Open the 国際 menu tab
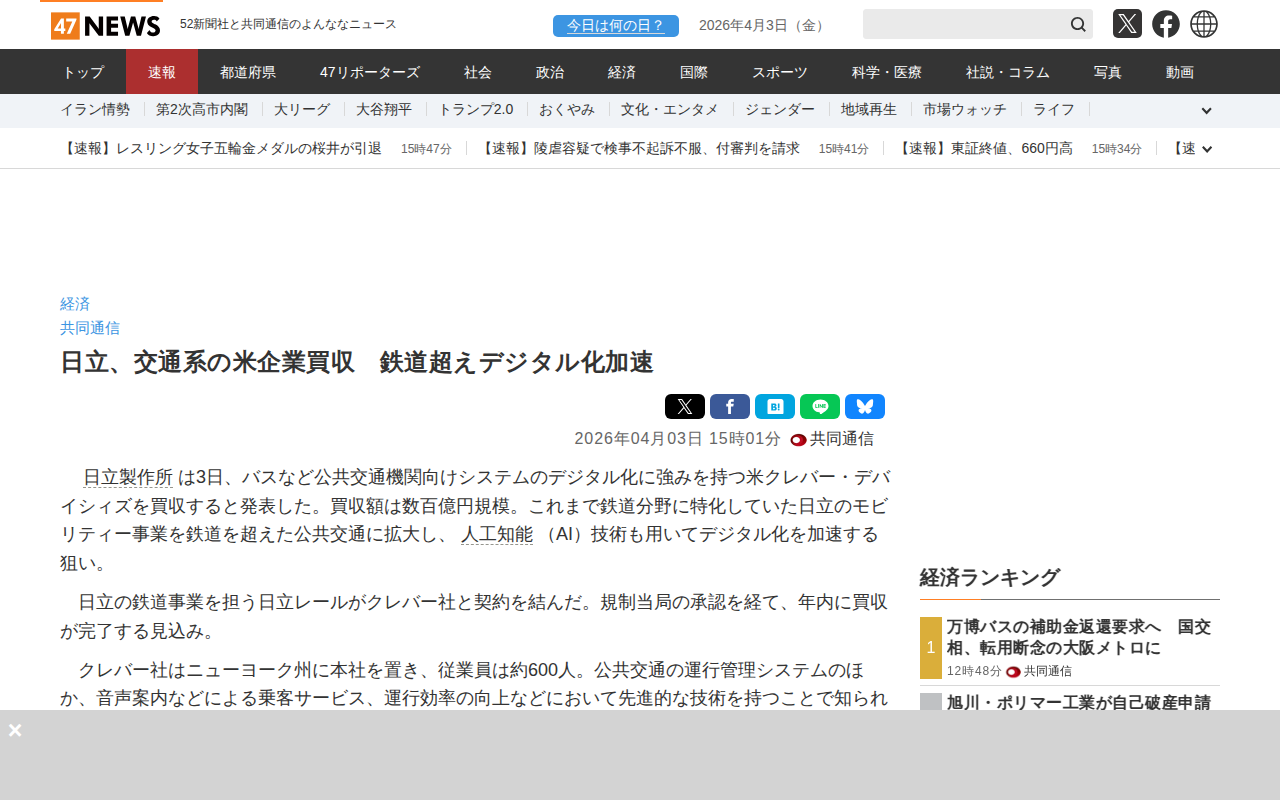1280x800 pixels. 694,72
